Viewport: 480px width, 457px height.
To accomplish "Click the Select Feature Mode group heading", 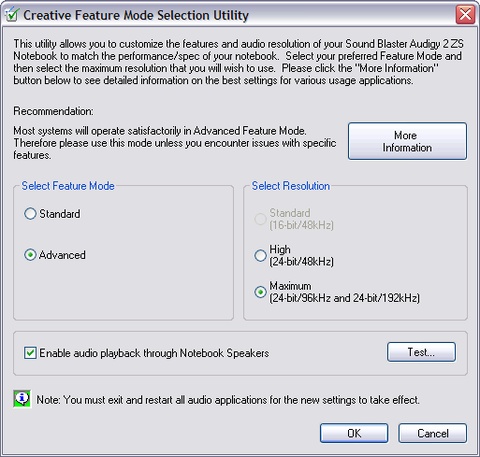I will click(68, 186).
